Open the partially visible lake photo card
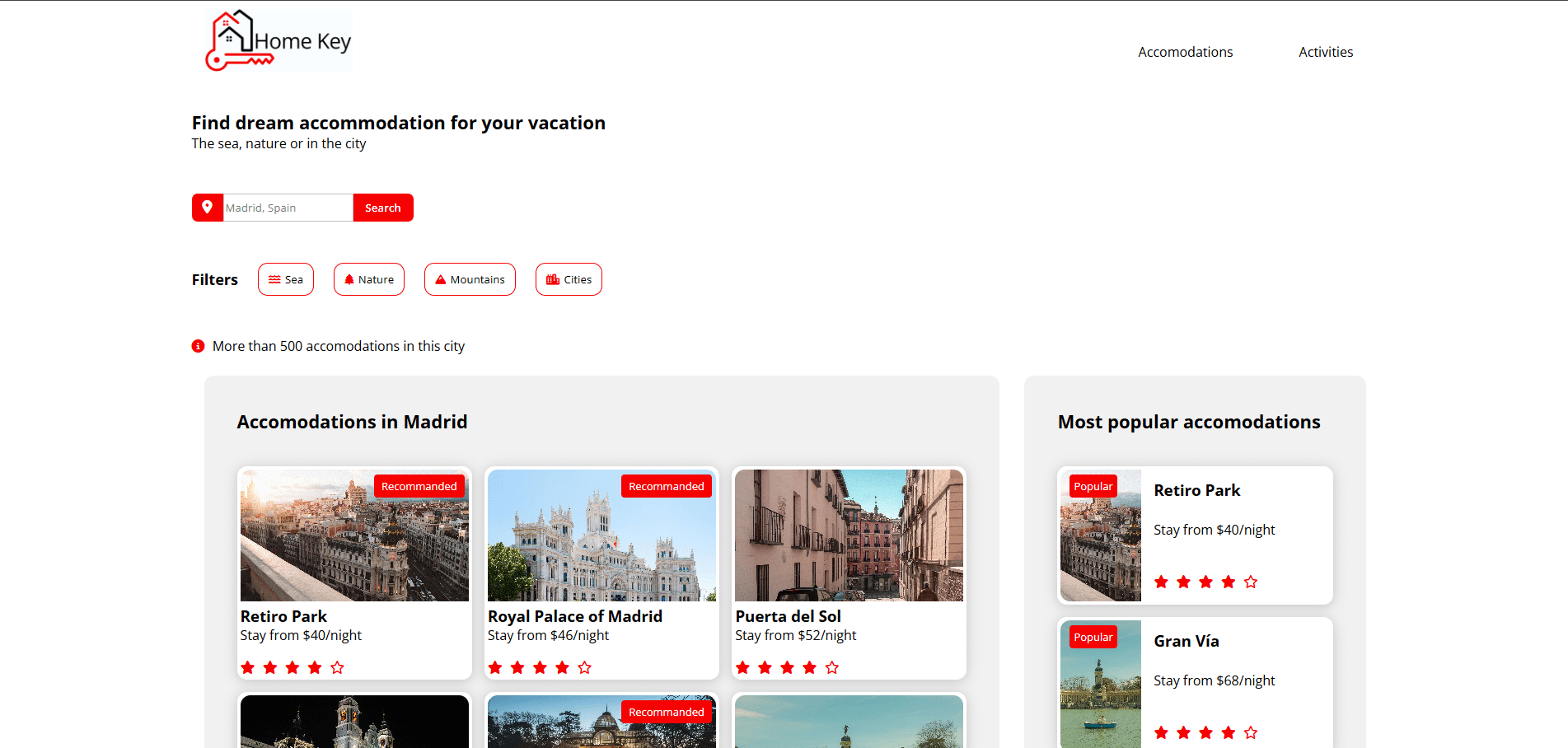1568x748 pixels. click(x=849, y=722)
